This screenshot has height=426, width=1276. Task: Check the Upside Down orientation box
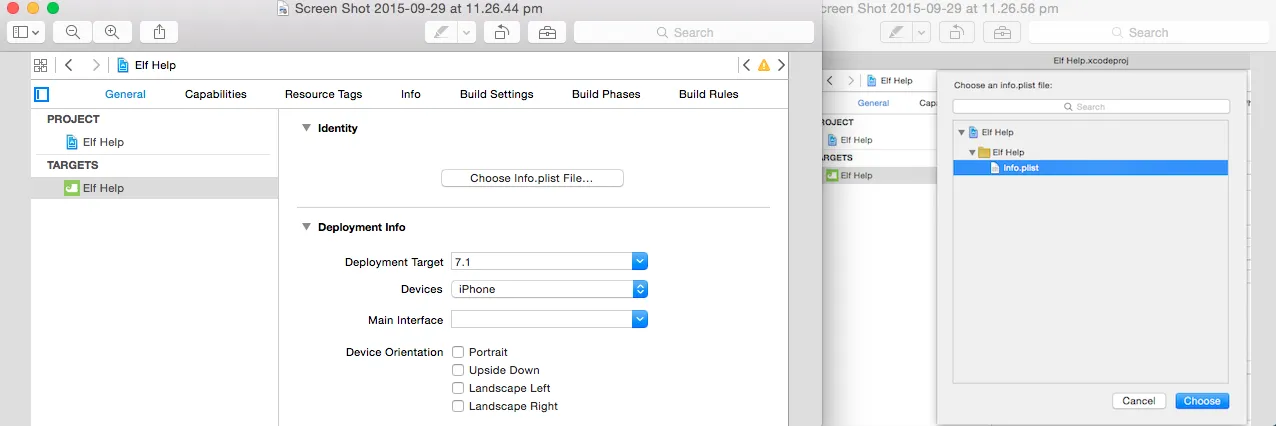[x=458, y=370]
